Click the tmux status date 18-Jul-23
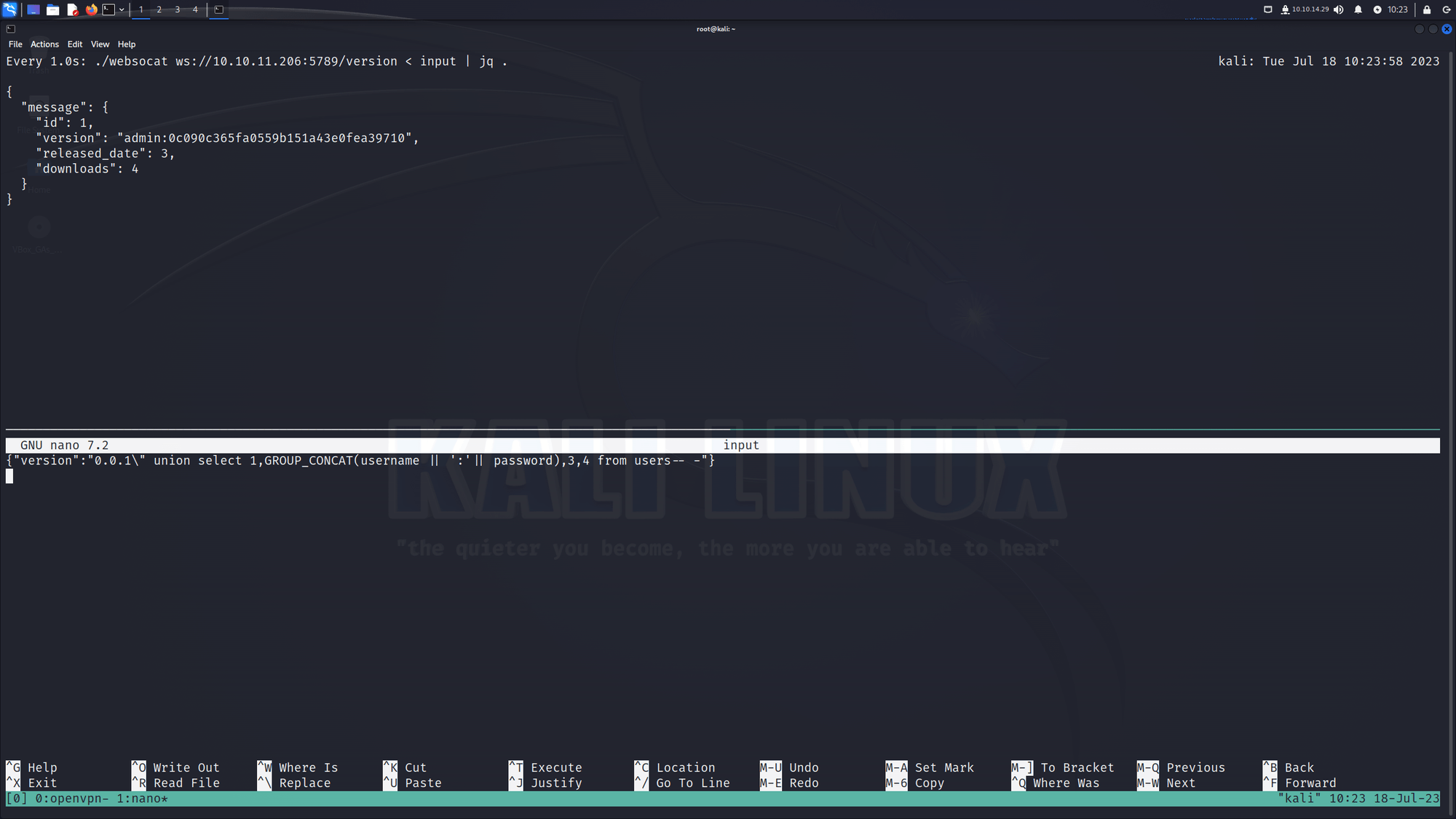 1406,799
